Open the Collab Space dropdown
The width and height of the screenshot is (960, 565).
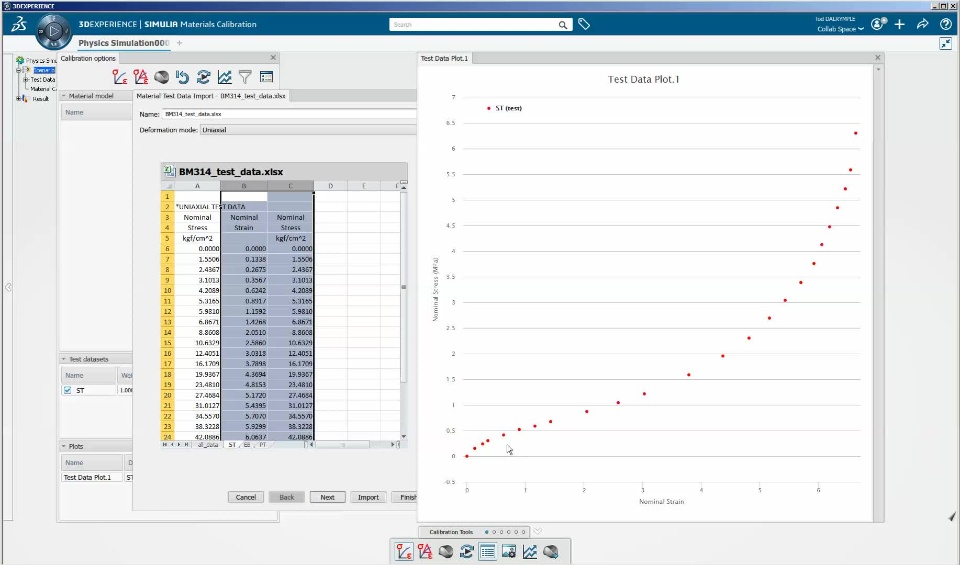click(840, 29)
